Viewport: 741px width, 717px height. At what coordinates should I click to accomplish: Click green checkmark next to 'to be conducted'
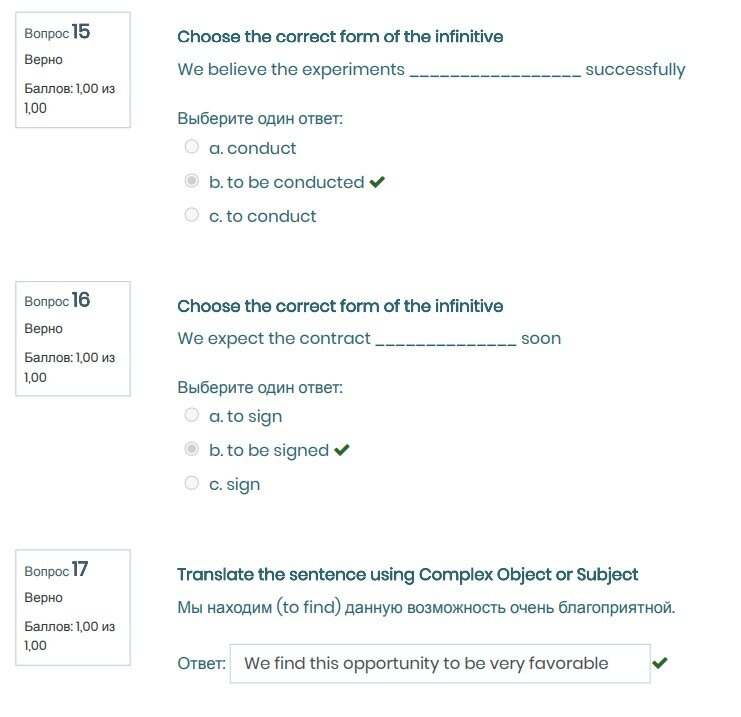coord(377,182)
